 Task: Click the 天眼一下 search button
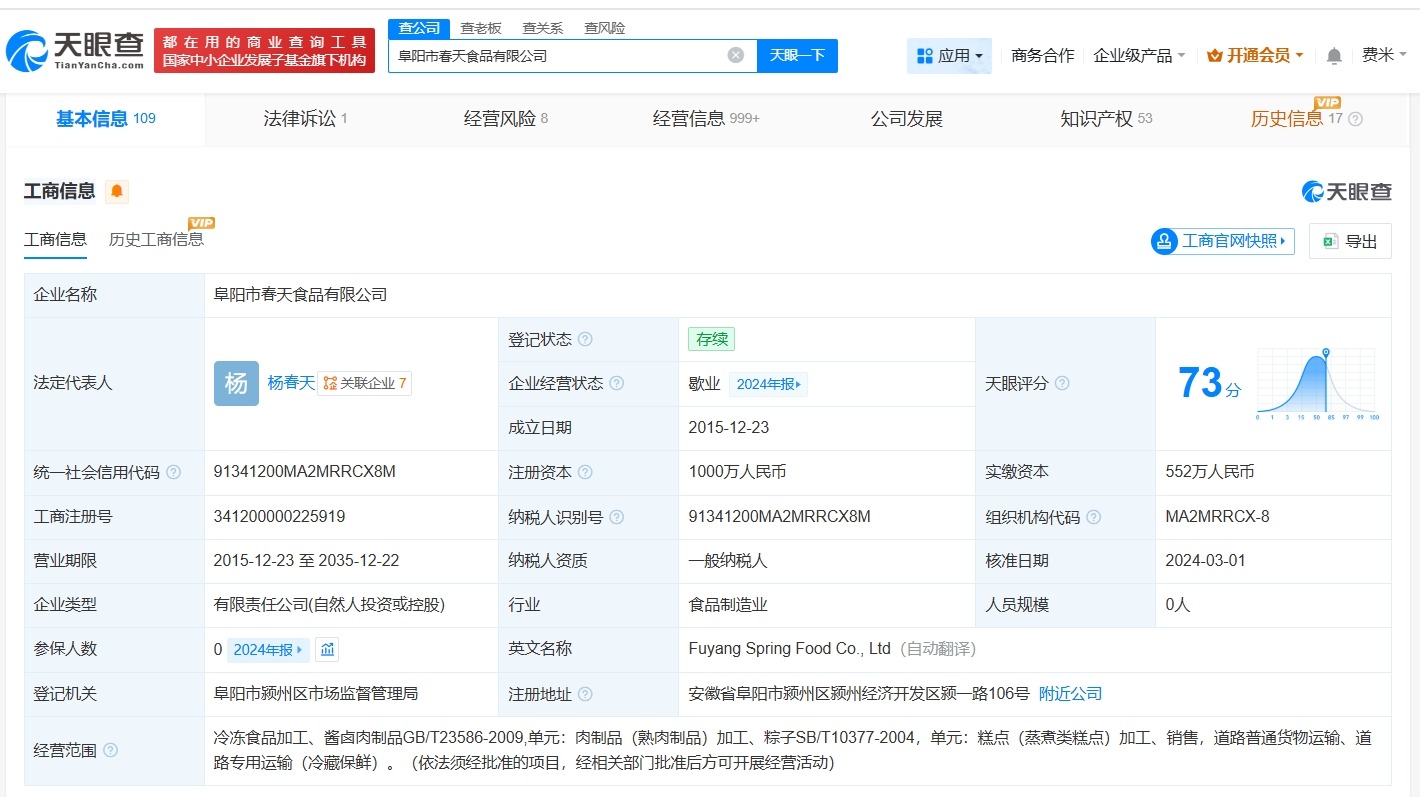[x=798, y=55]
